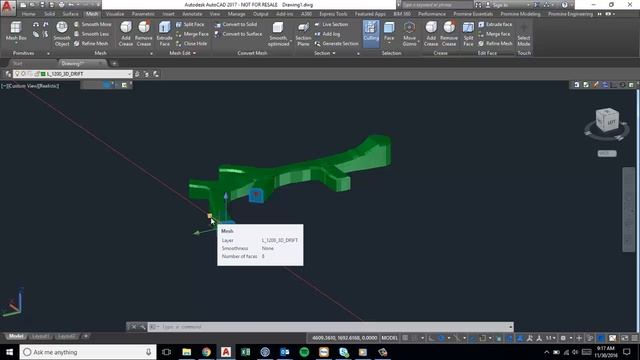Choose the Close Hole command
The height and width of the screenshot is (360, 640).
coord(191,43)
